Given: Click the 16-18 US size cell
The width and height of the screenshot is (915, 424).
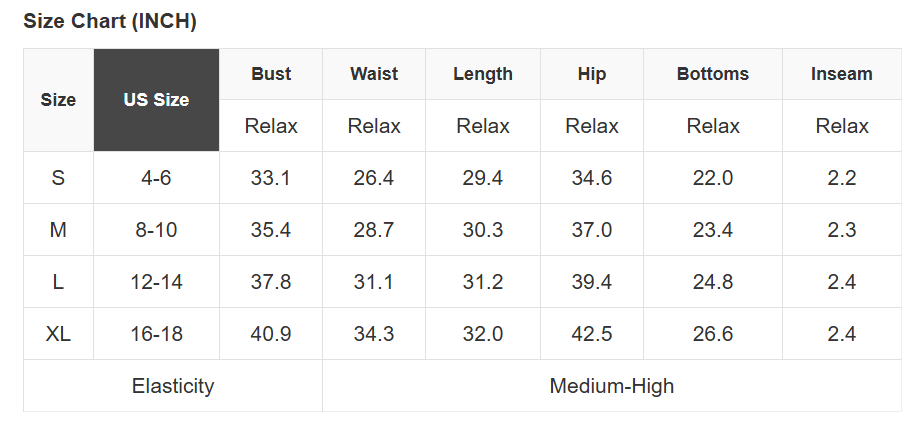Looking at the screenshot, I should pyautogui.click(x=156, y=334).
